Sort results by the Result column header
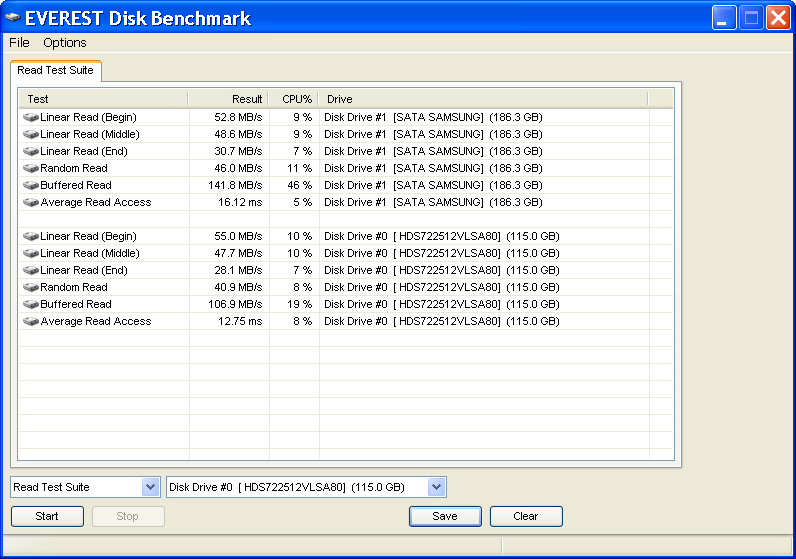 tap(228, 99)
